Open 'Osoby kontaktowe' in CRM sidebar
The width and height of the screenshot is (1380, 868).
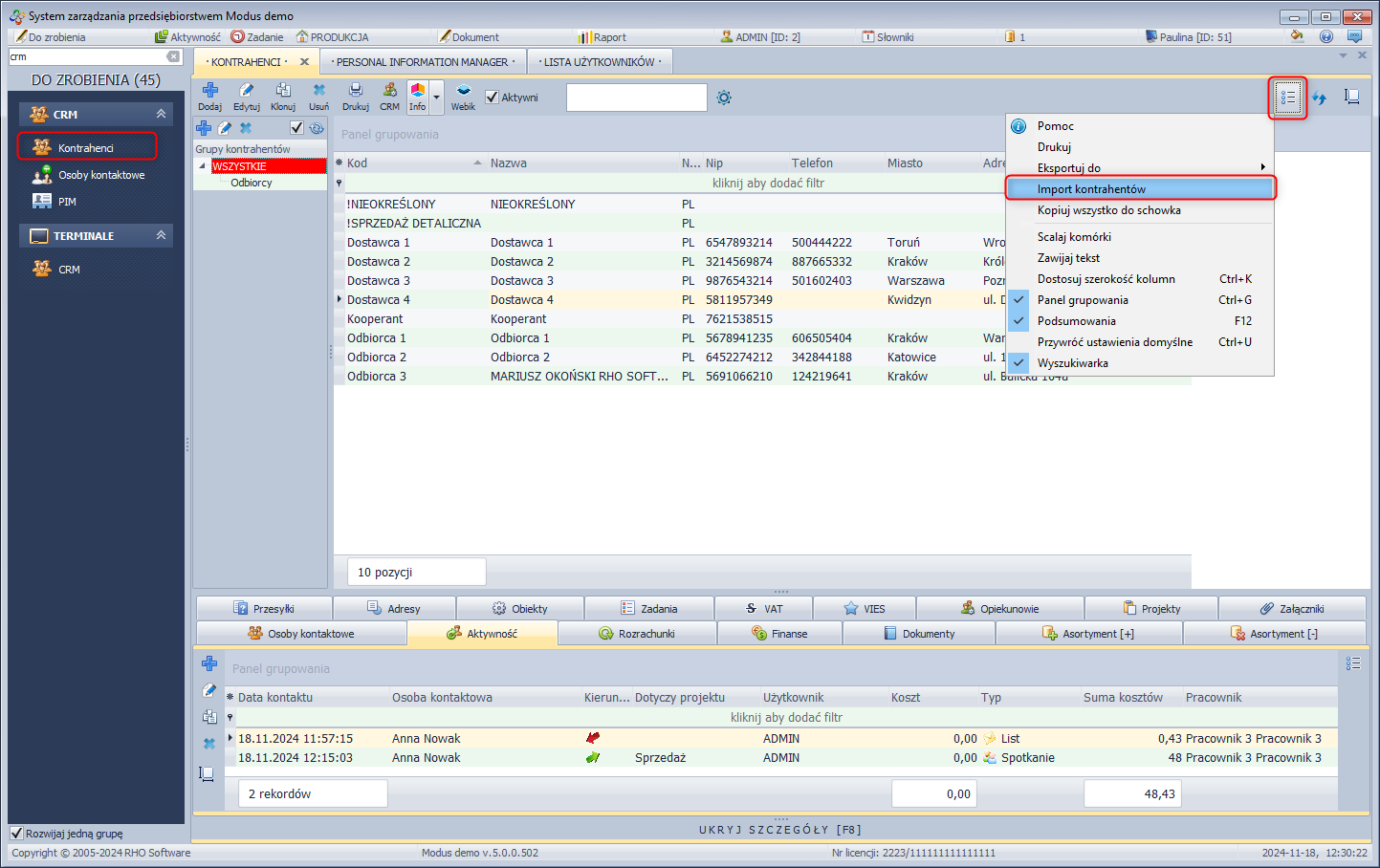tap(101, 175)
